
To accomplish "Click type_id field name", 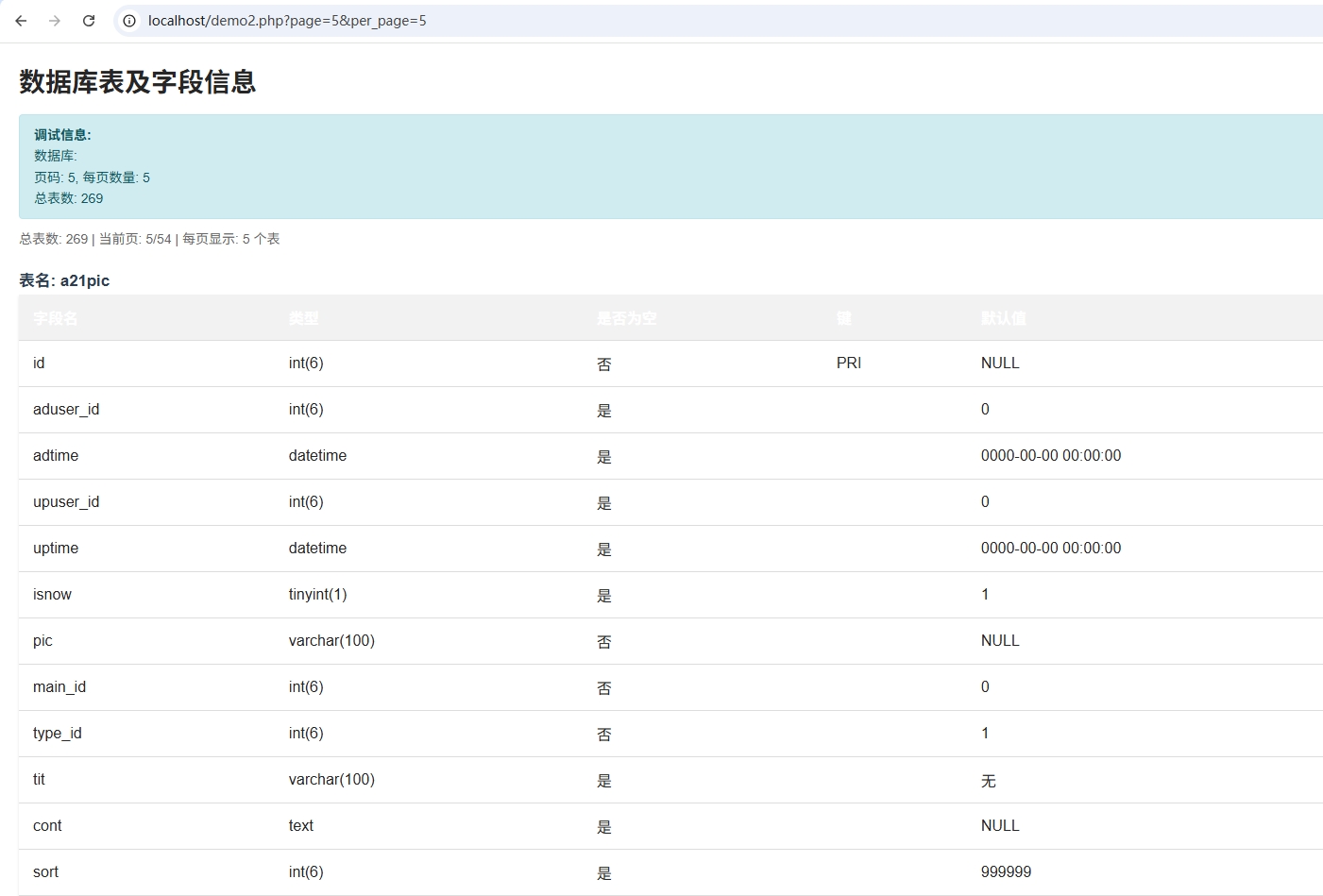I will click(58, 734).
